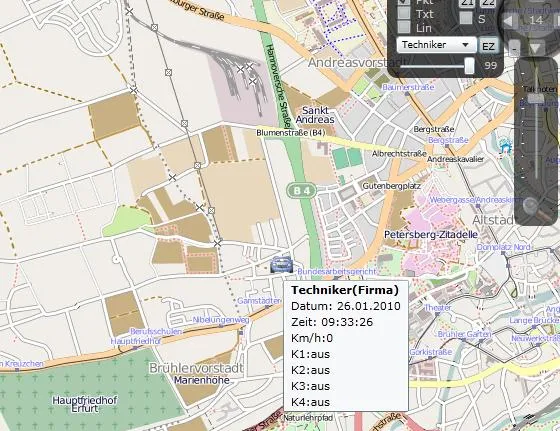
Task: Click the minus zoom-out button
Action: point(514,48)
